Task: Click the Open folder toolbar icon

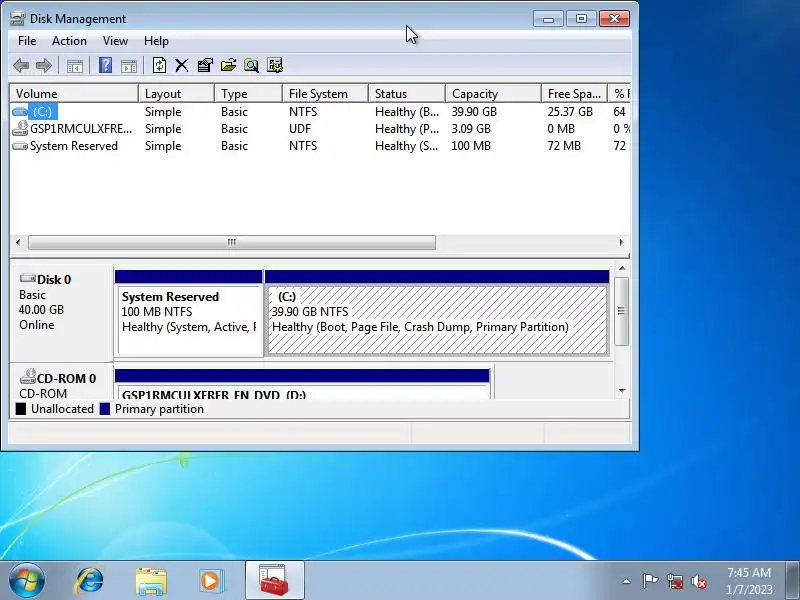Action: 228,65
